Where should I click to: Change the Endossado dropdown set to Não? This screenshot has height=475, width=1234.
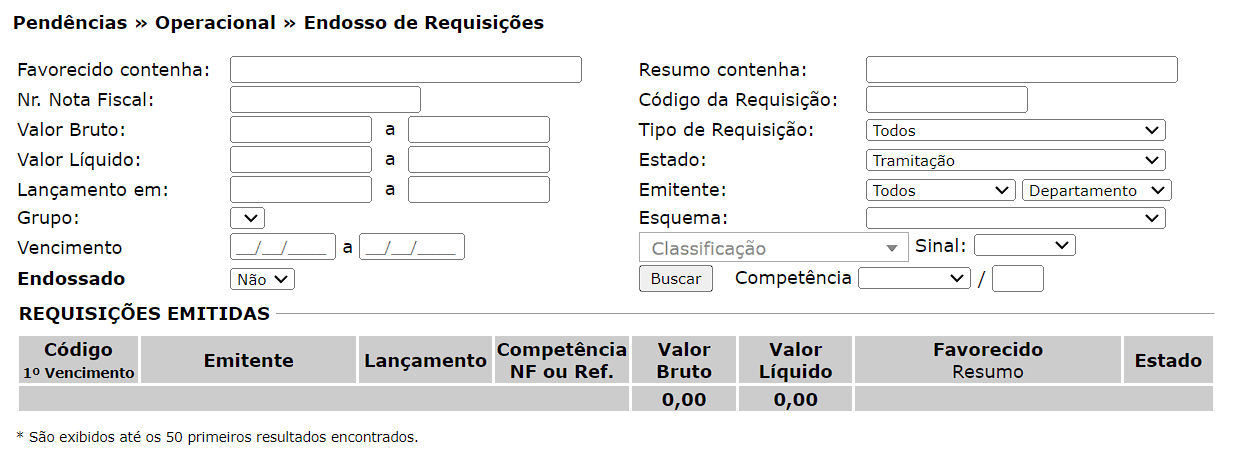pyautogui.click(x=262, y=280)
